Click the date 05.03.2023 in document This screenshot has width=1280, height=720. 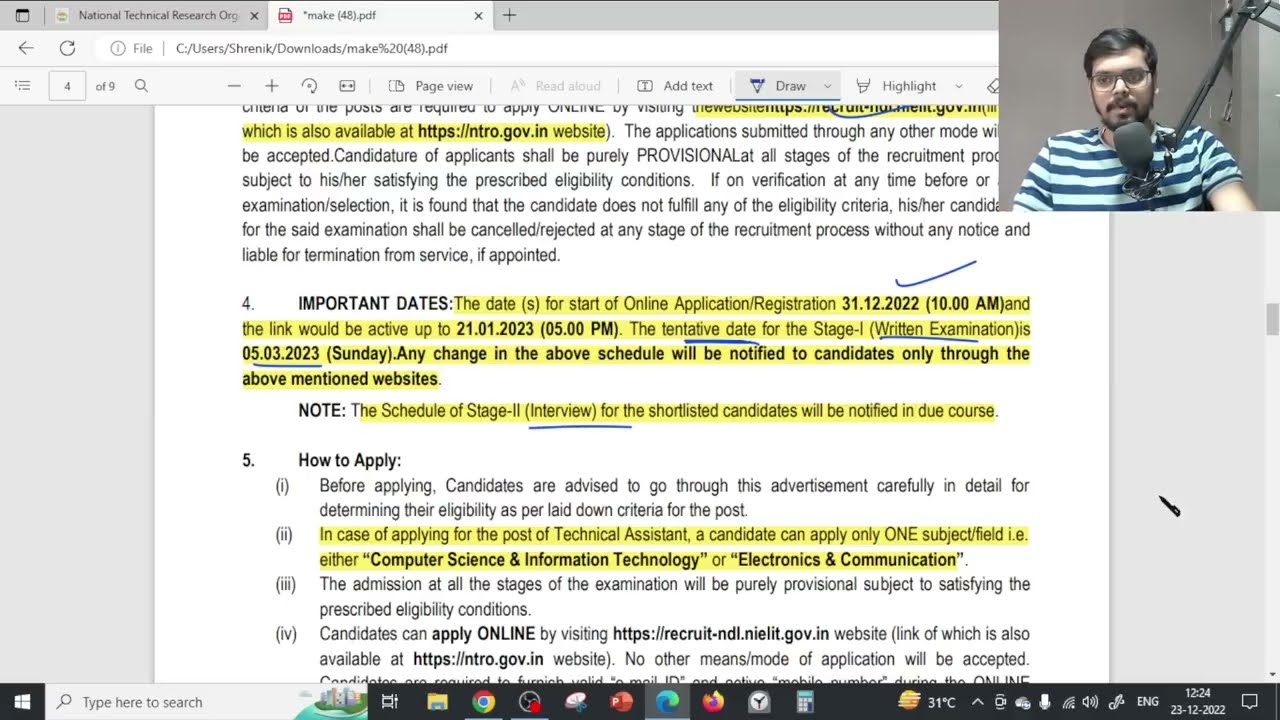coord(281,354)
